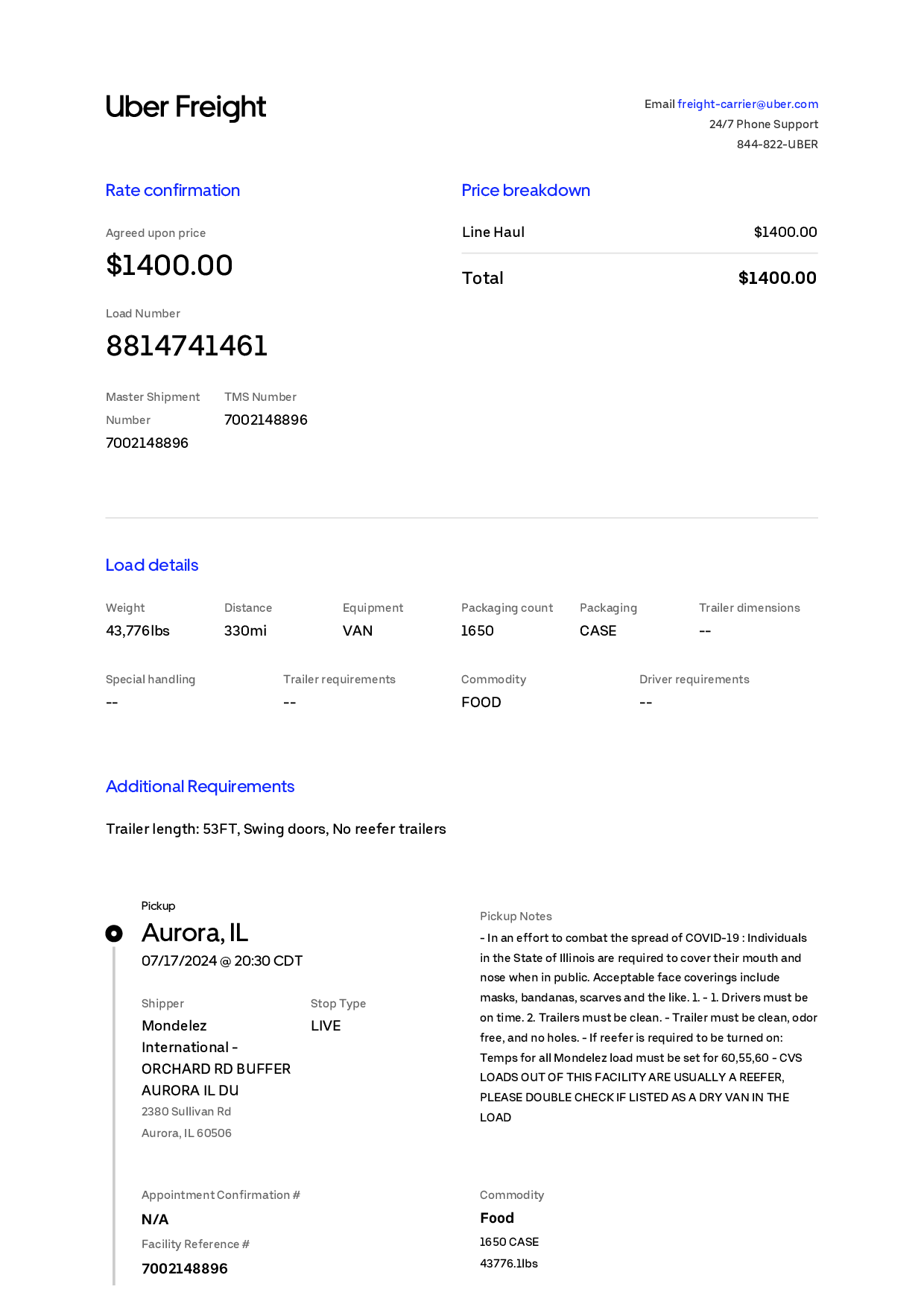Click the Stop Type value LIVE

point(326,1025)
